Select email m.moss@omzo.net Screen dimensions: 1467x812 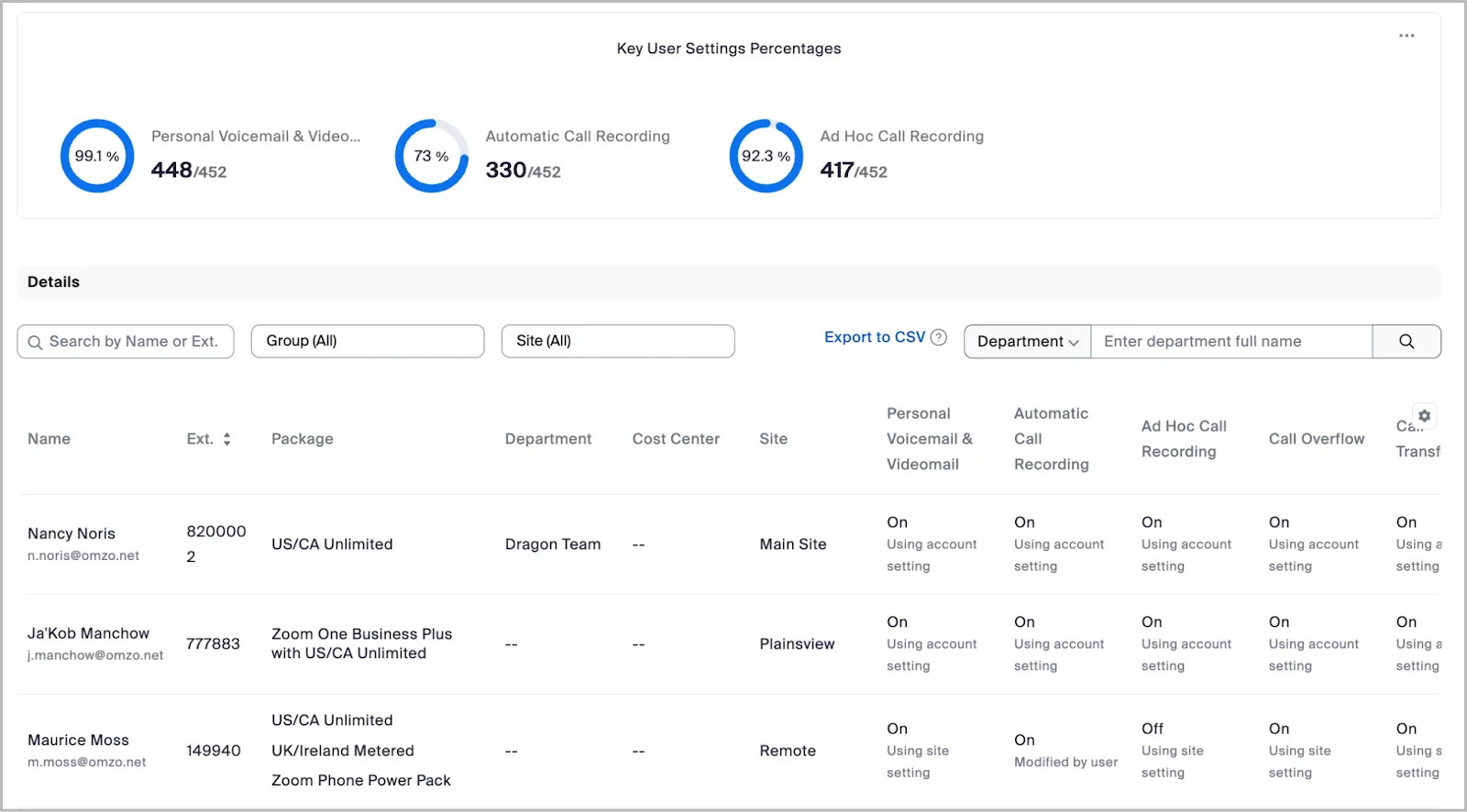(x=87, y=762)
